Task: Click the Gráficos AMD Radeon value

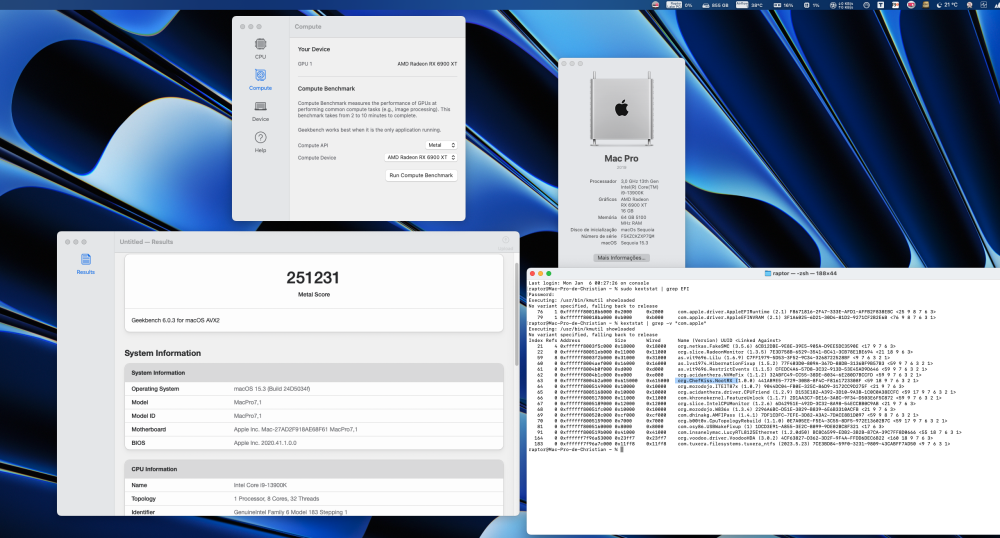Action: pos(635,205)
